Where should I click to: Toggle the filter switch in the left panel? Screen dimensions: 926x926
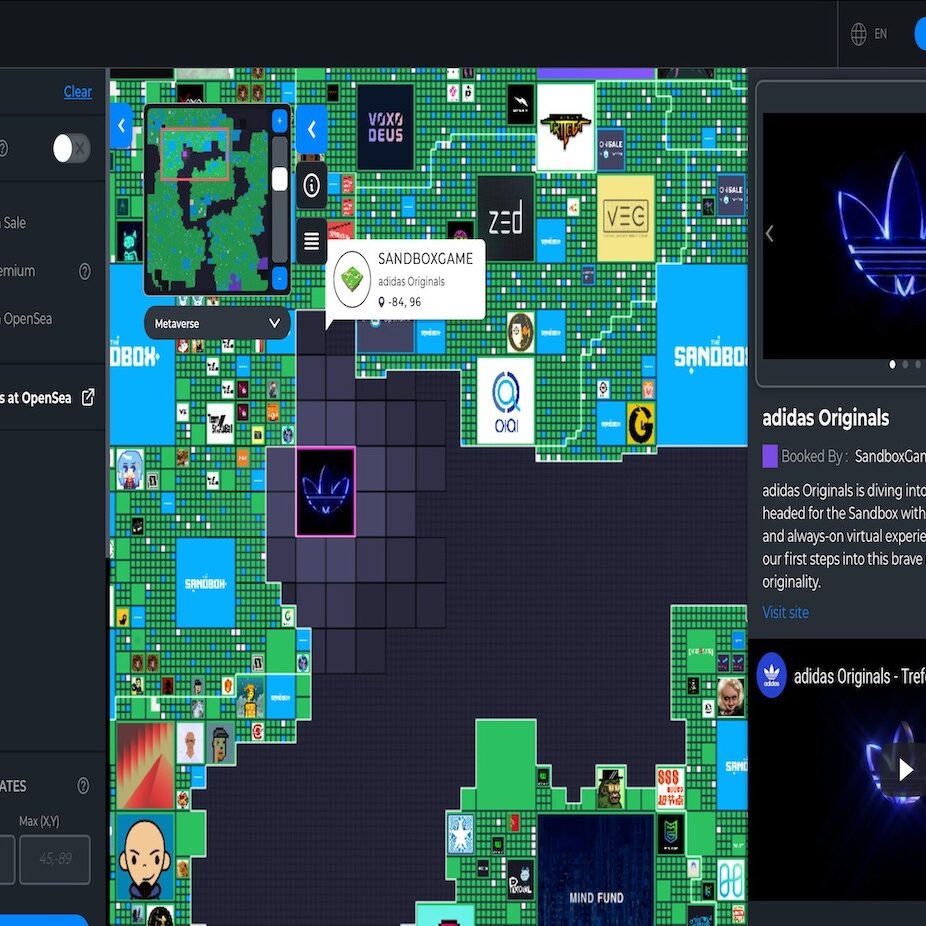click(x=70, y=148)
